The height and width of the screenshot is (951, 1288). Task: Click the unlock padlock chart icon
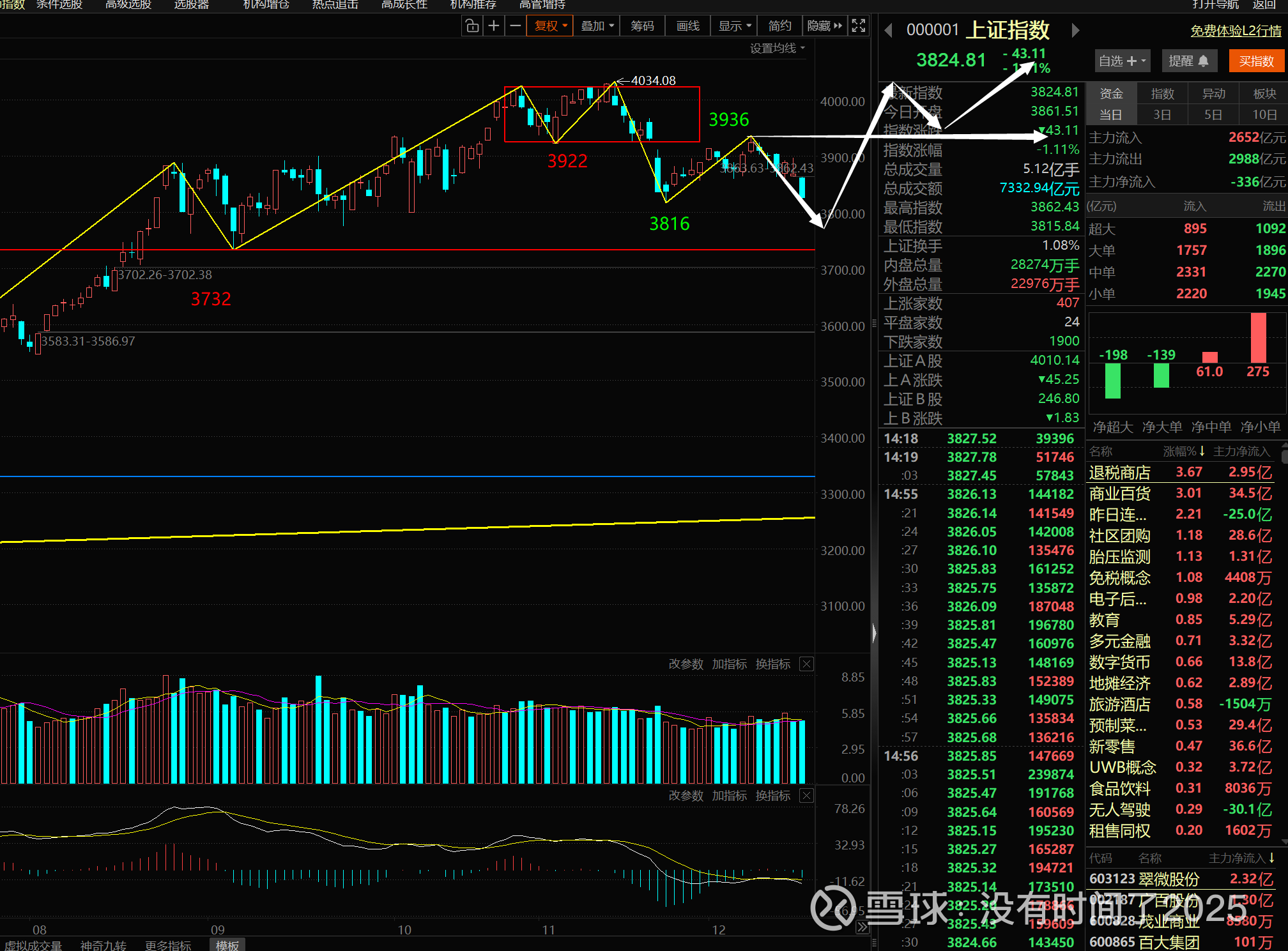(x=472, y=26)
